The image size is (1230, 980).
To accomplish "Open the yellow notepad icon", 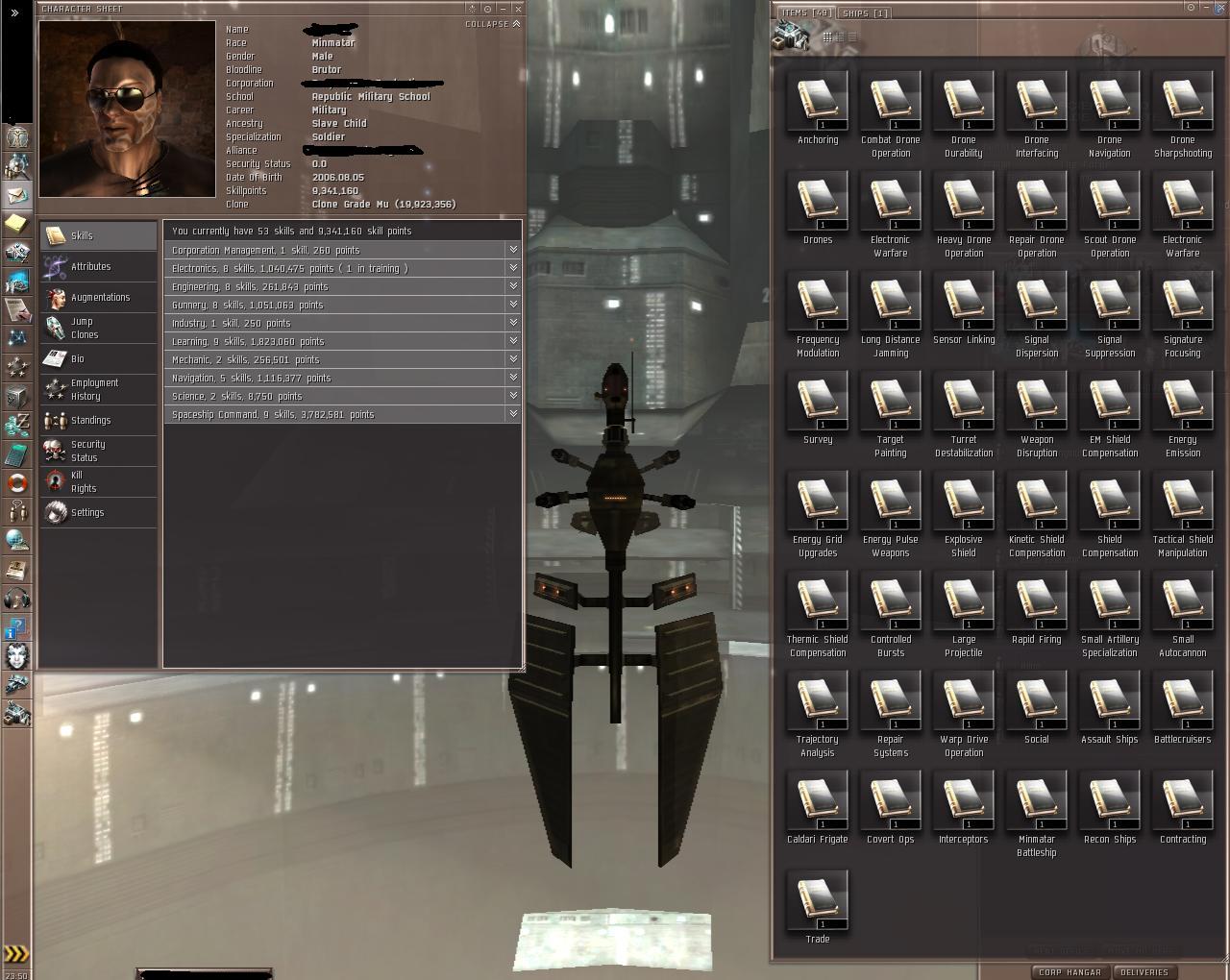I will click(x=17, y=224).
